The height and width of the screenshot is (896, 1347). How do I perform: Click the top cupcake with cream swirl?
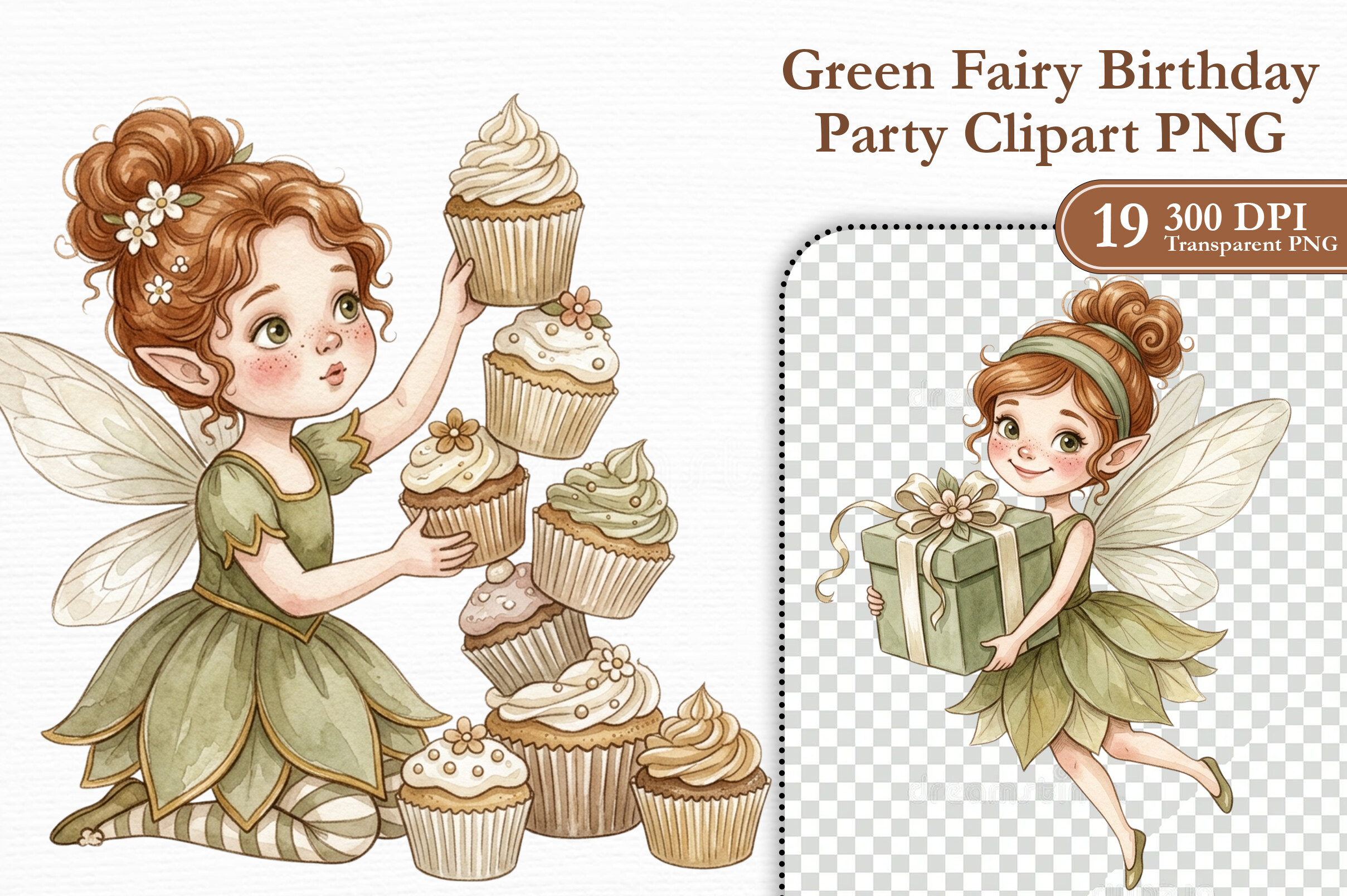(x=513, y=200)
